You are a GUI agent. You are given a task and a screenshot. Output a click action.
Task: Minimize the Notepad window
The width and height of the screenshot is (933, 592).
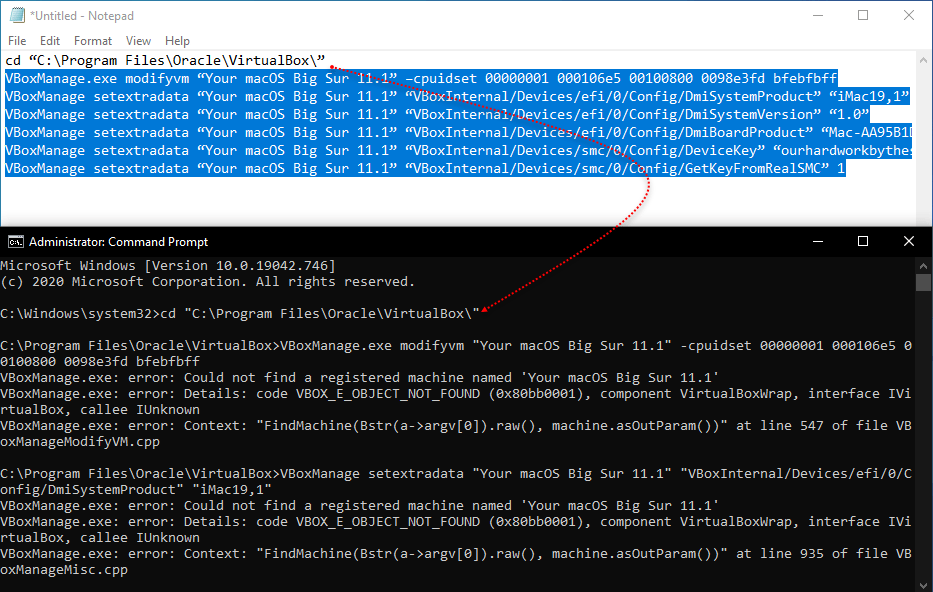coord(818,15)
